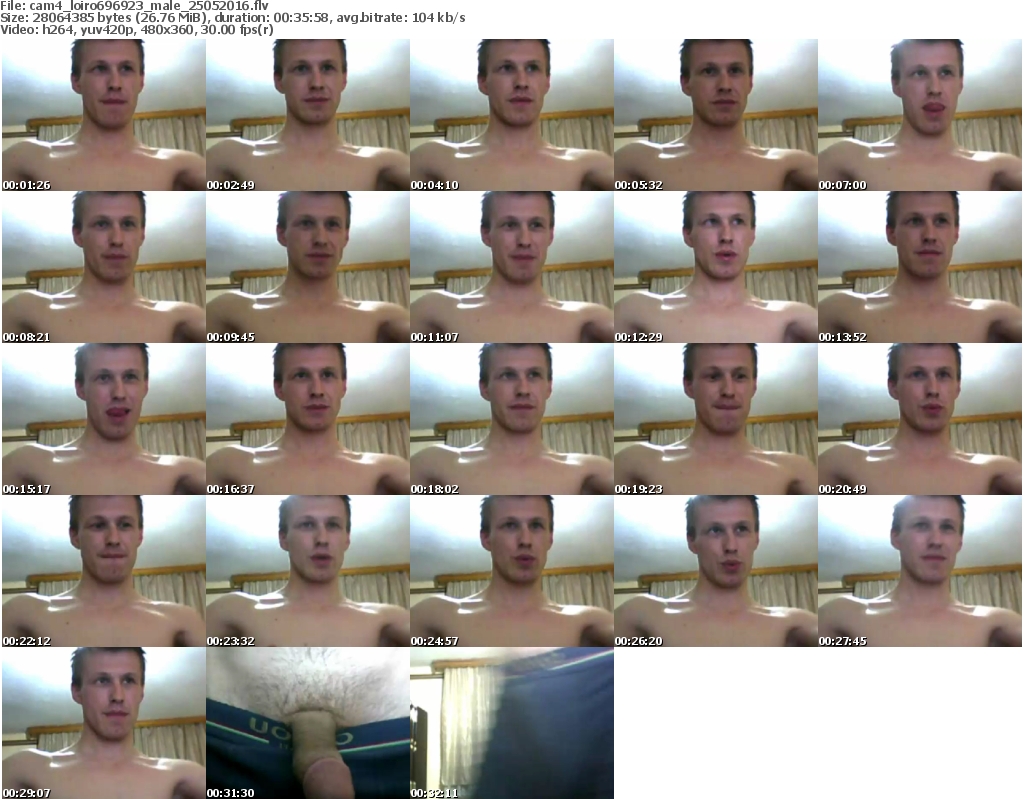This screenshot has width=1024, height=799.
Task: Open the thumbnail stamped 00:07:00
Action: pyautogui.click(x=920, y=115)
